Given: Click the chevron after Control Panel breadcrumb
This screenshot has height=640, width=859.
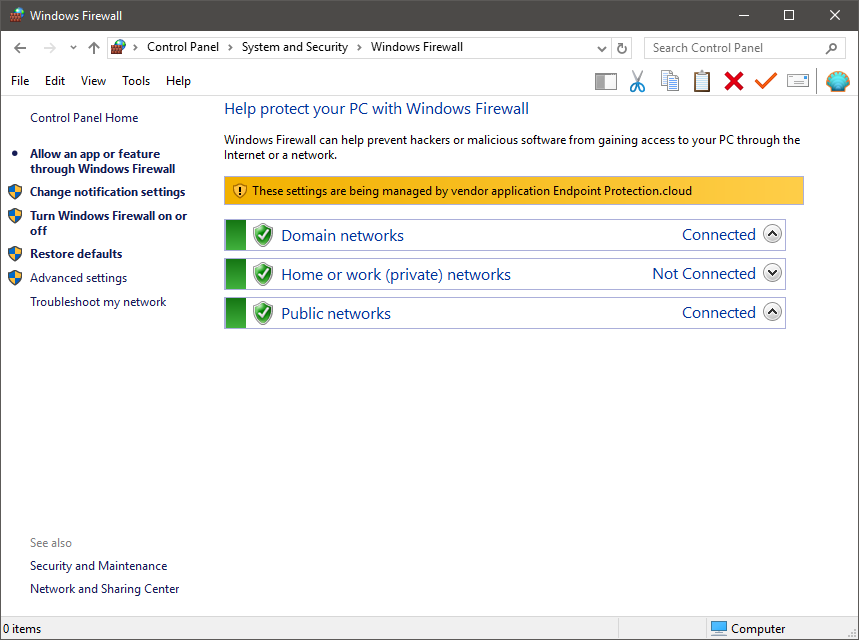Looking at the screenshot, I should coord(230,48).
